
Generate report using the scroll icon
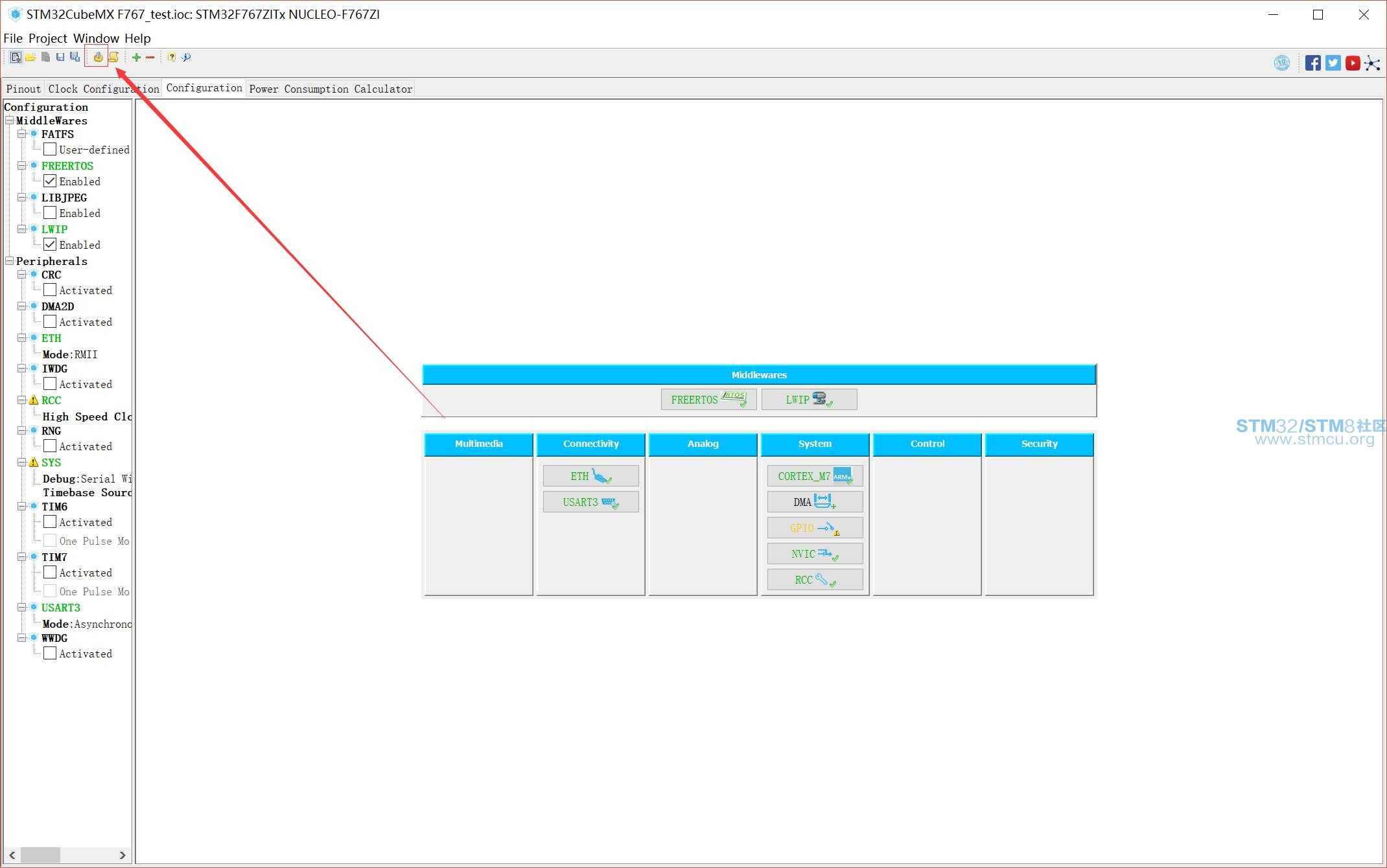113,57
